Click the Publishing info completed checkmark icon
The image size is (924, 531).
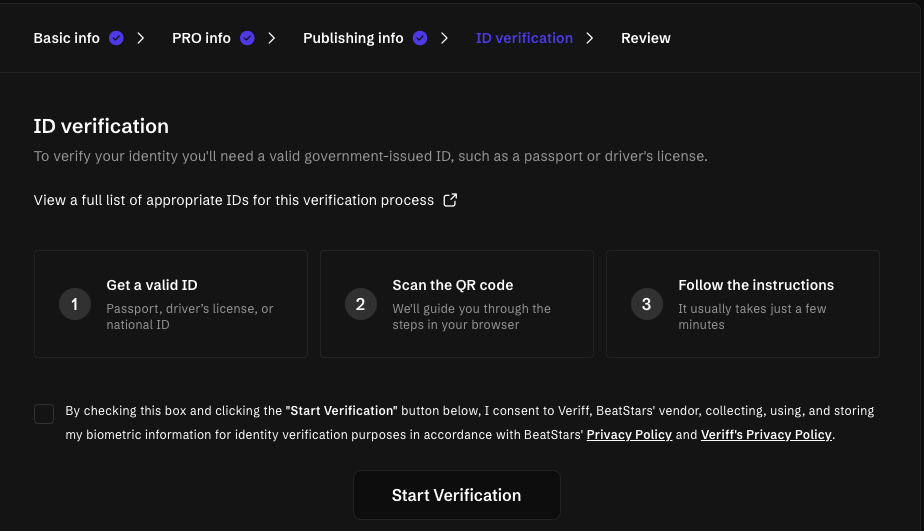tap(420, 38)
